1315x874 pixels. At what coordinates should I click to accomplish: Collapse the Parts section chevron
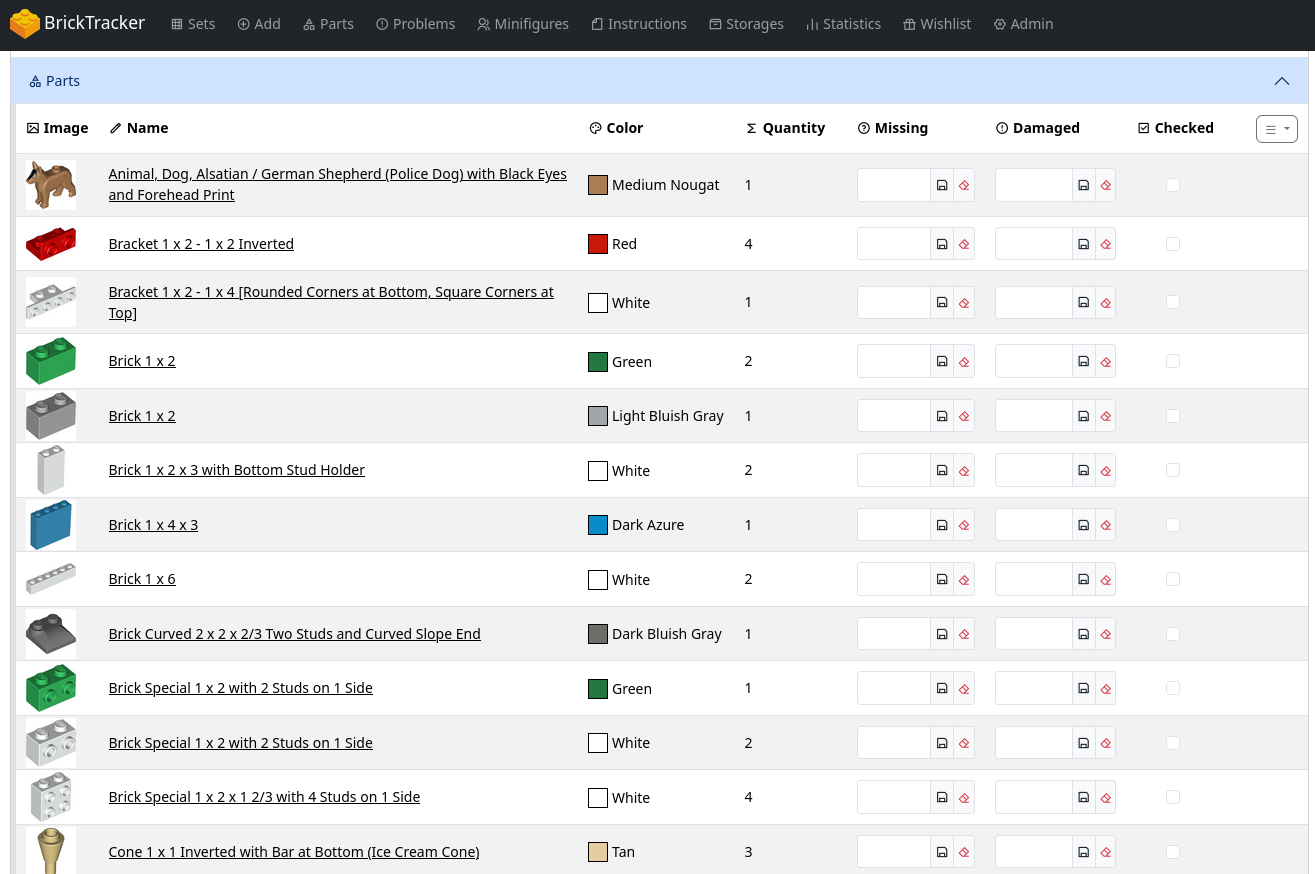(x=1281, y=81)
